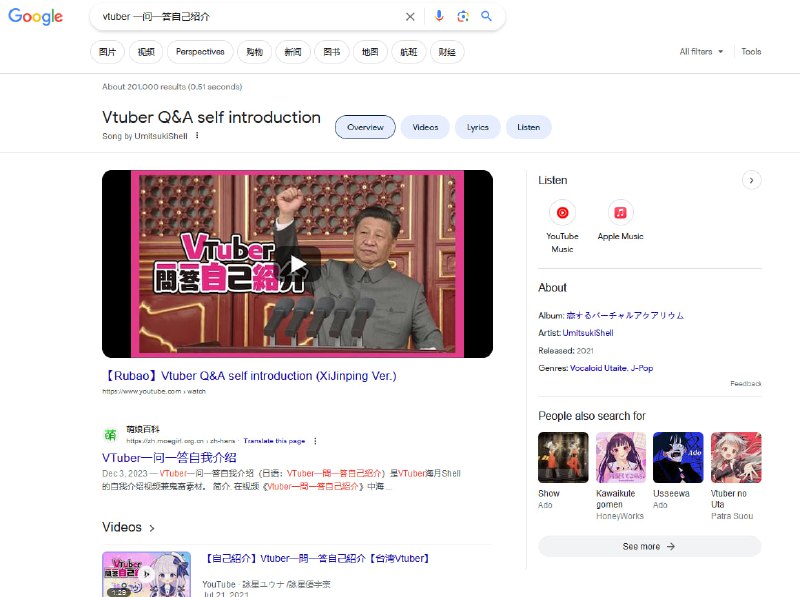Open the three-dot menu on the Moegirl result

coord(316,440)
